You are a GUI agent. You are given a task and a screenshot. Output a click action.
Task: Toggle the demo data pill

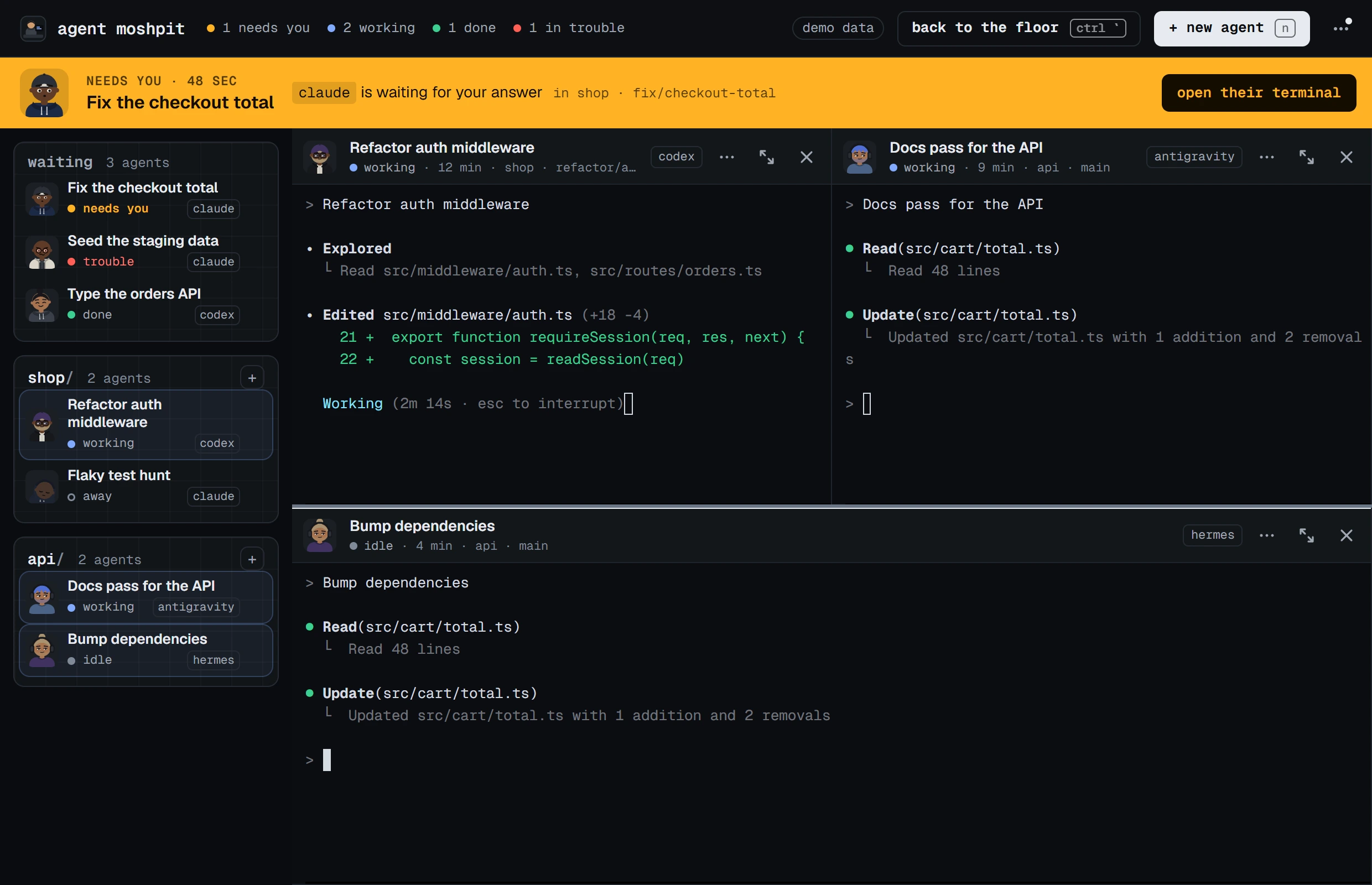click(x=838, y=28)
